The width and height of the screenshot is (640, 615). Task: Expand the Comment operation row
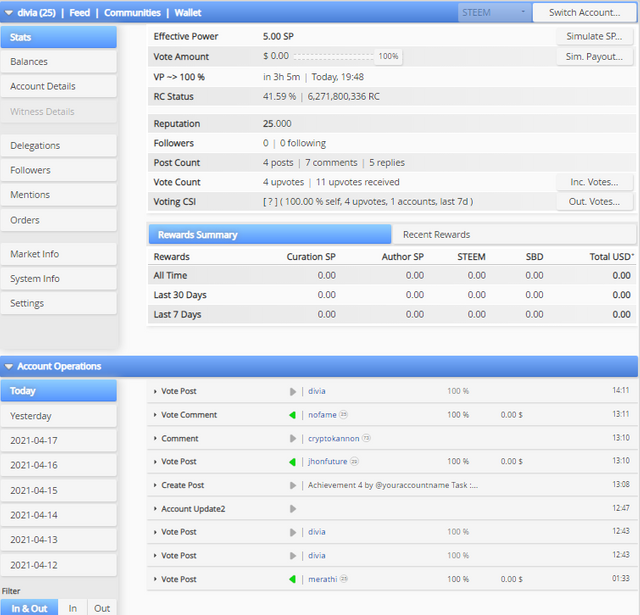coord(155,439)
